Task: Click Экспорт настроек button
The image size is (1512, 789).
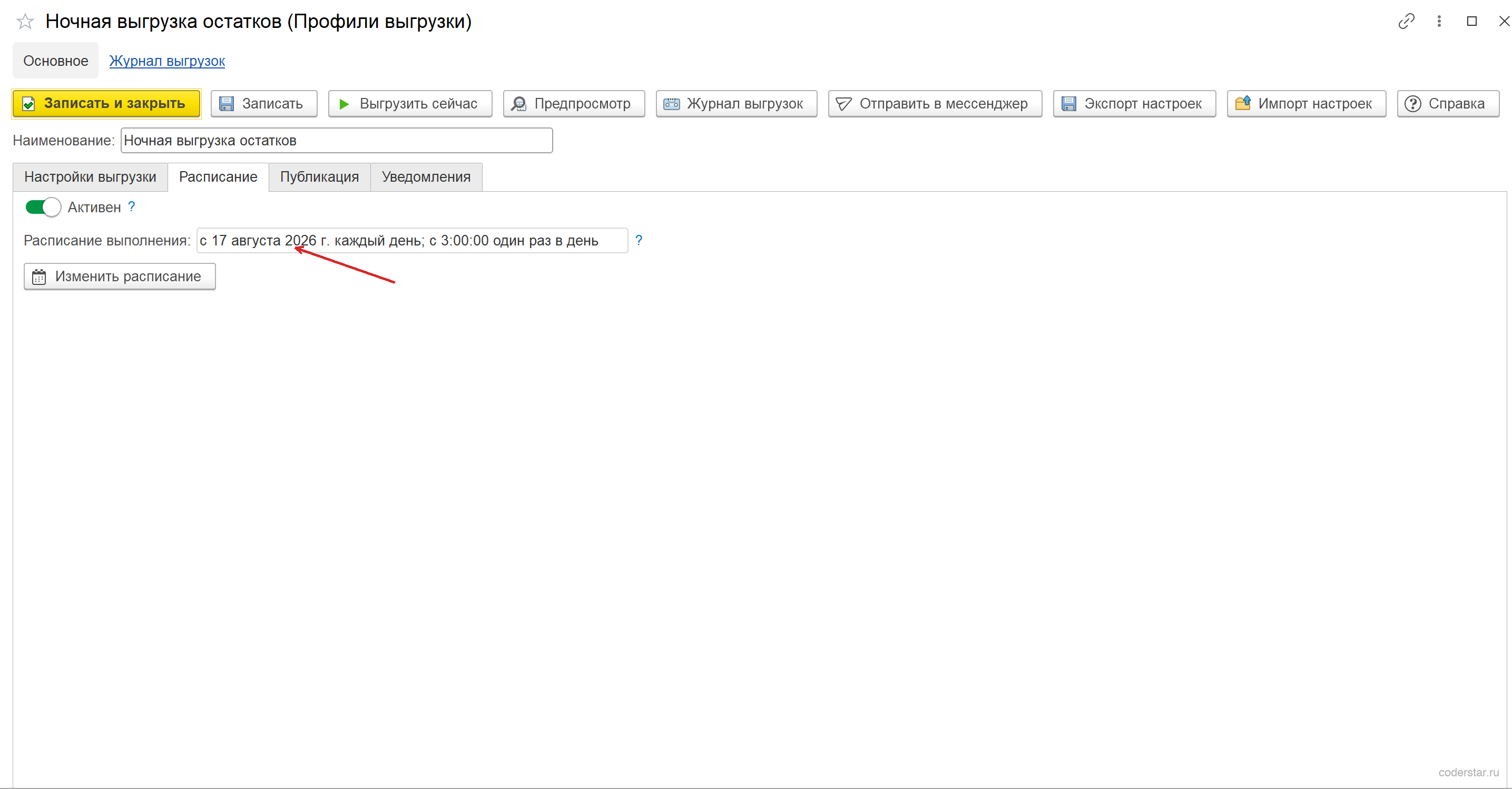Action: click(x=1134, y=104)
